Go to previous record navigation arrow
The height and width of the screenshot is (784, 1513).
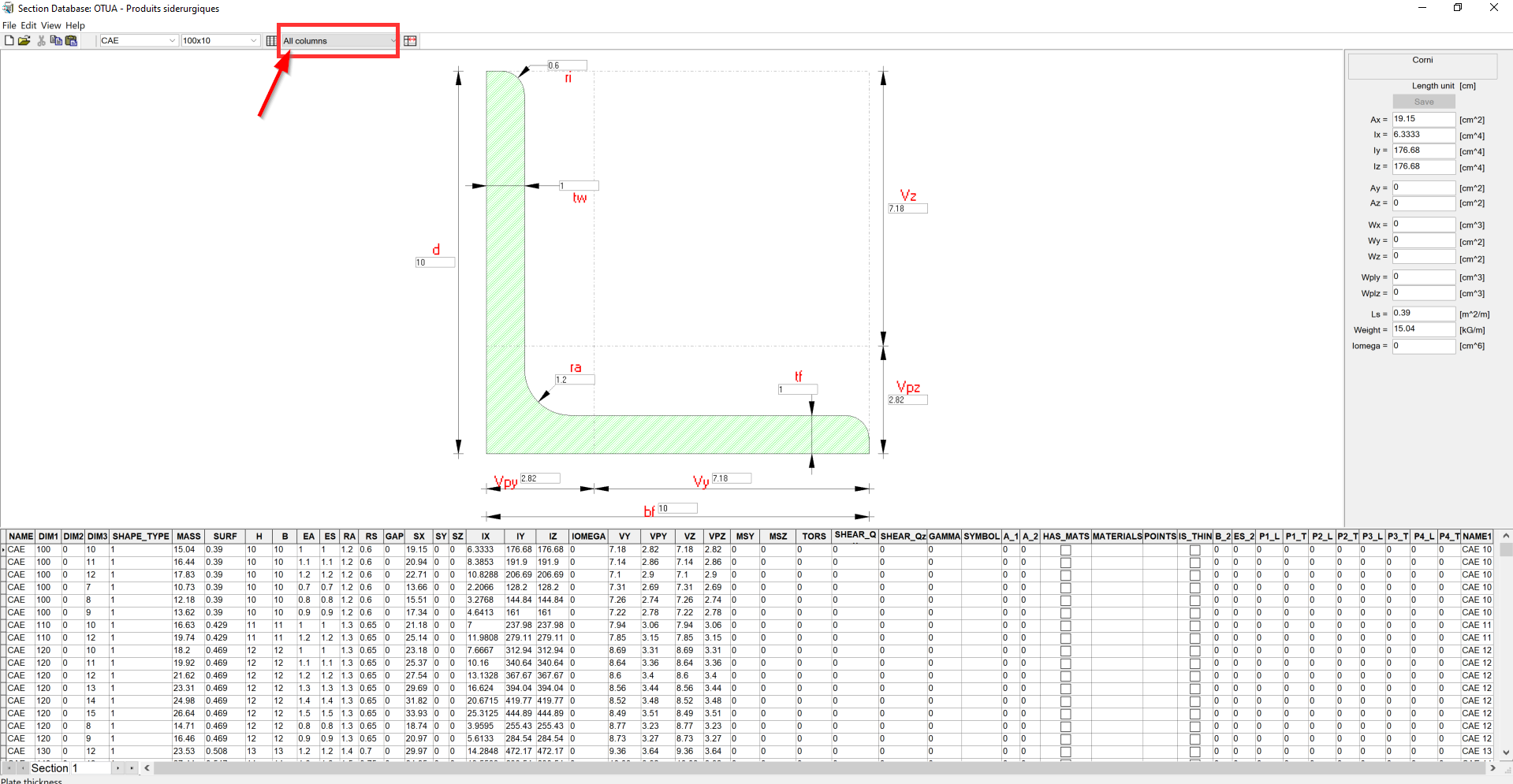point(22,767)
